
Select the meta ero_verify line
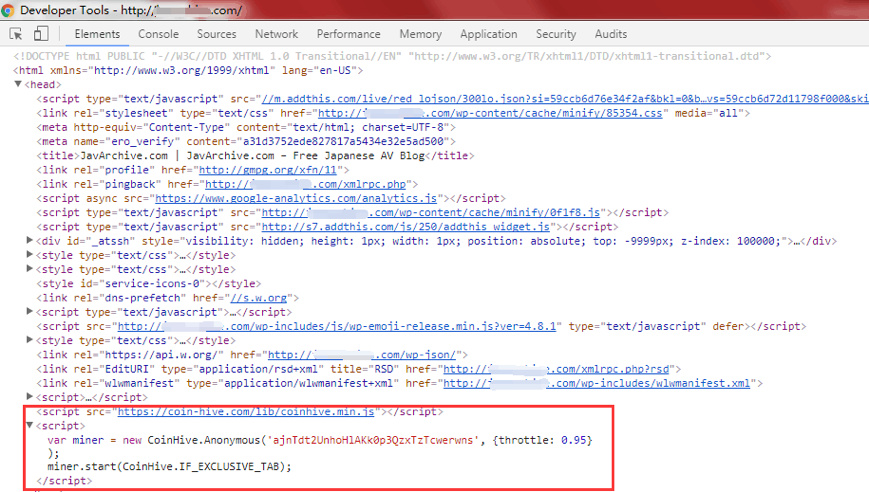pos(246,141)
